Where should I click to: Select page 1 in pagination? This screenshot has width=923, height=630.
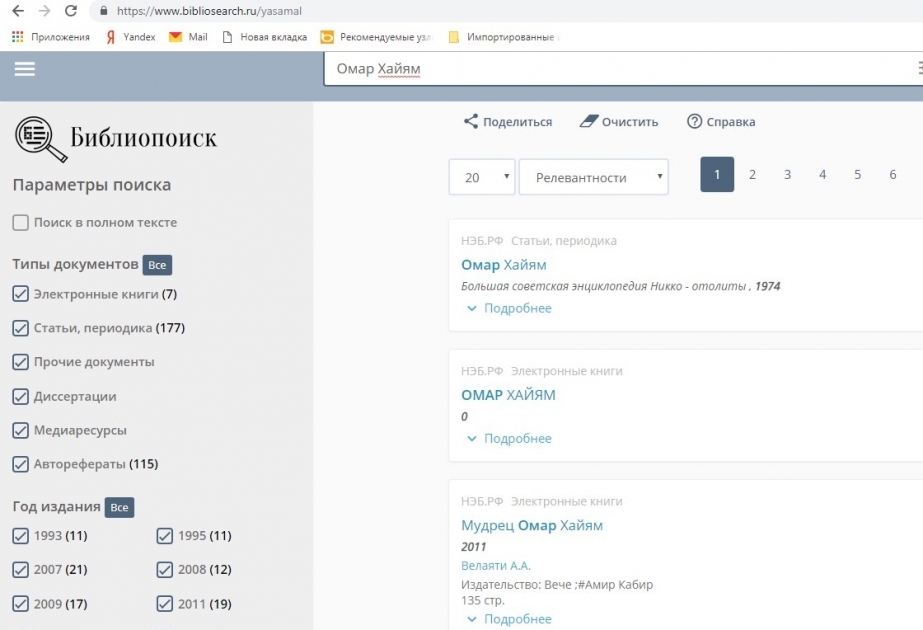(717, 174)
